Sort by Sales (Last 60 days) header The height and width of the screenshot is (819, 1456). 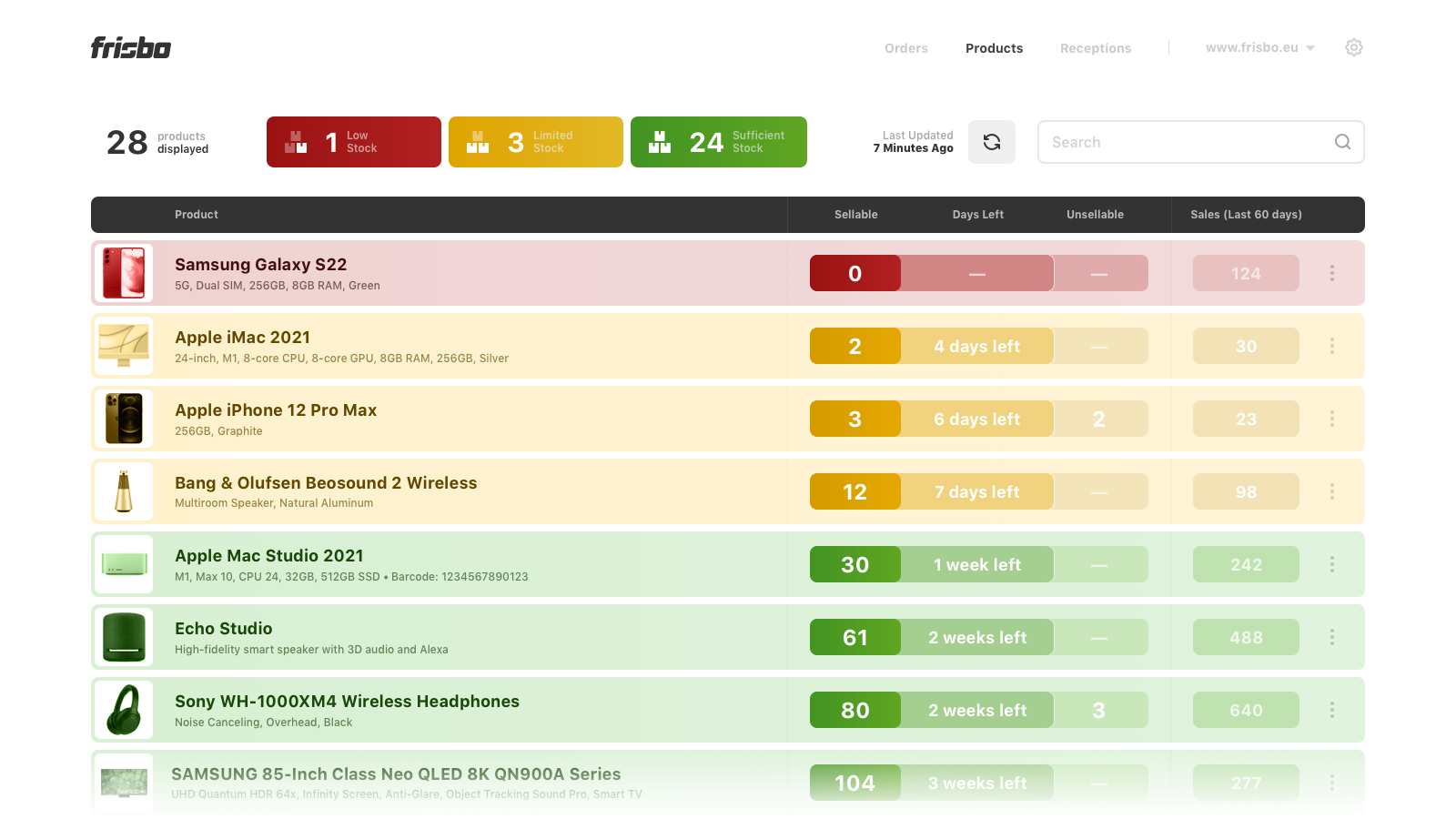coord(1246,215)
